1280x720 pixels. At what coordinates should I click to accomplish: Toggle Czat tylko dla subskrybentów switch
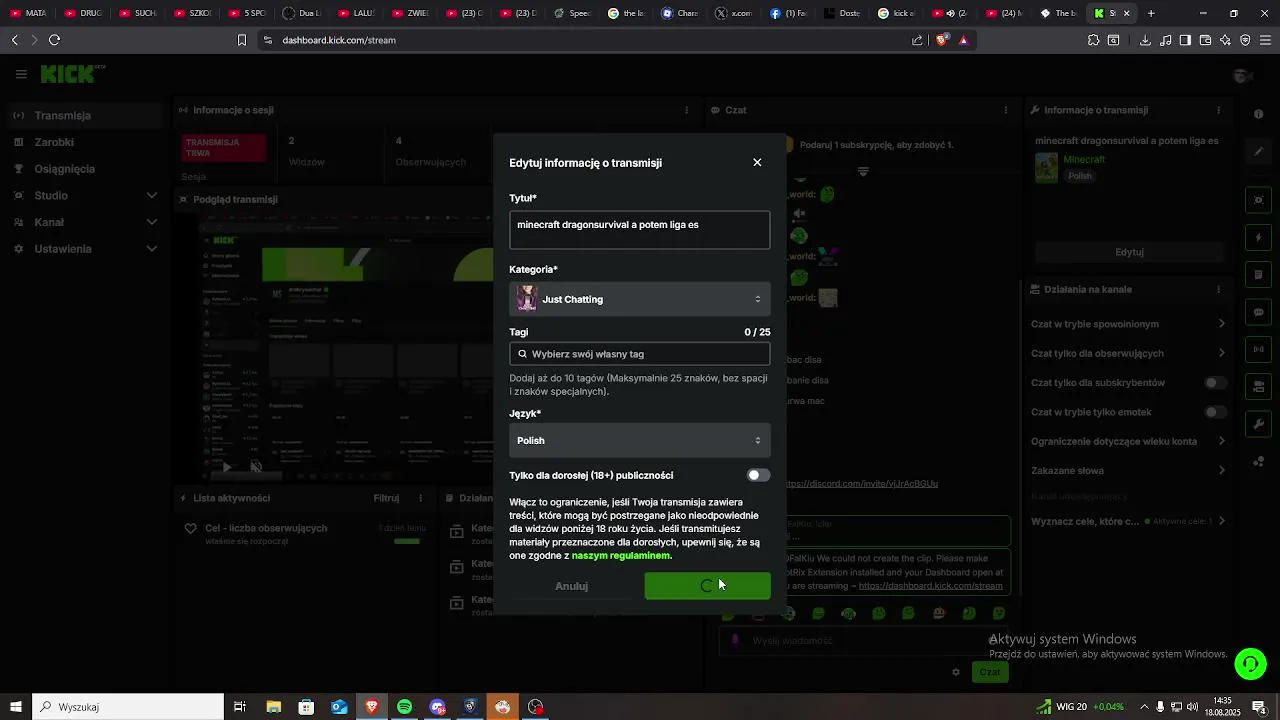1215,383
